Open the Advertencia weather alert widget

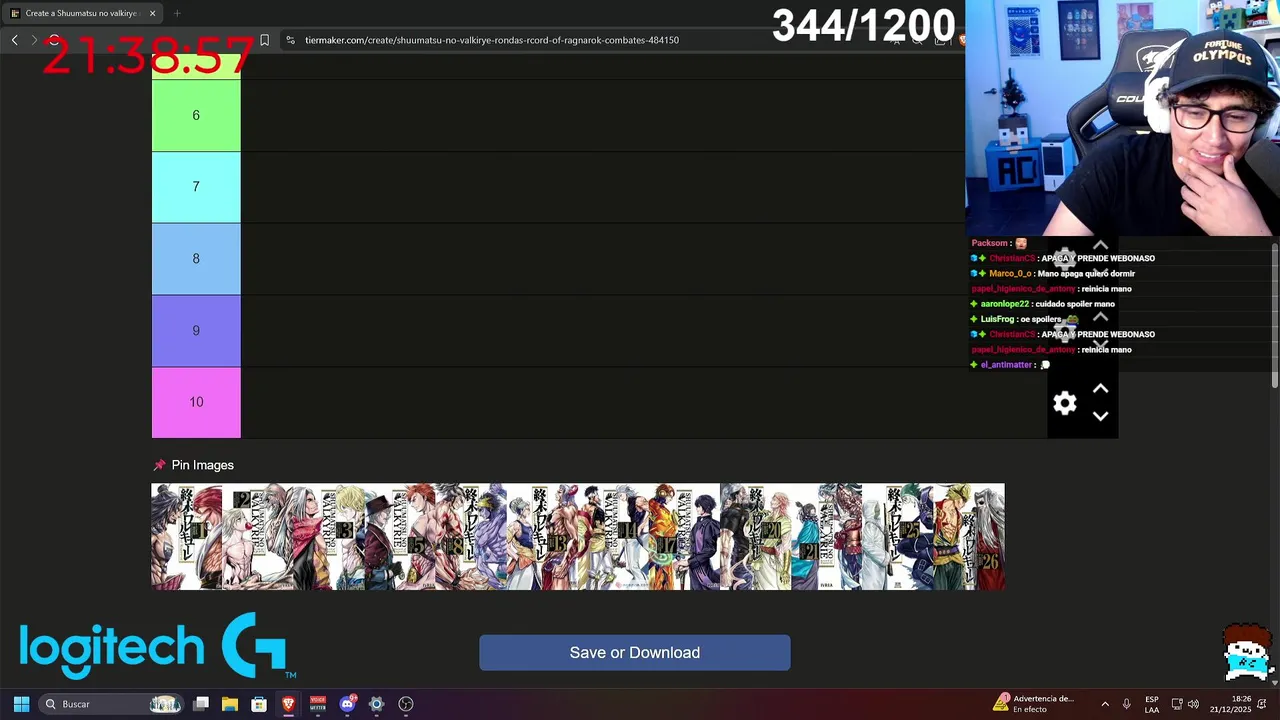tap(1034, 704)
